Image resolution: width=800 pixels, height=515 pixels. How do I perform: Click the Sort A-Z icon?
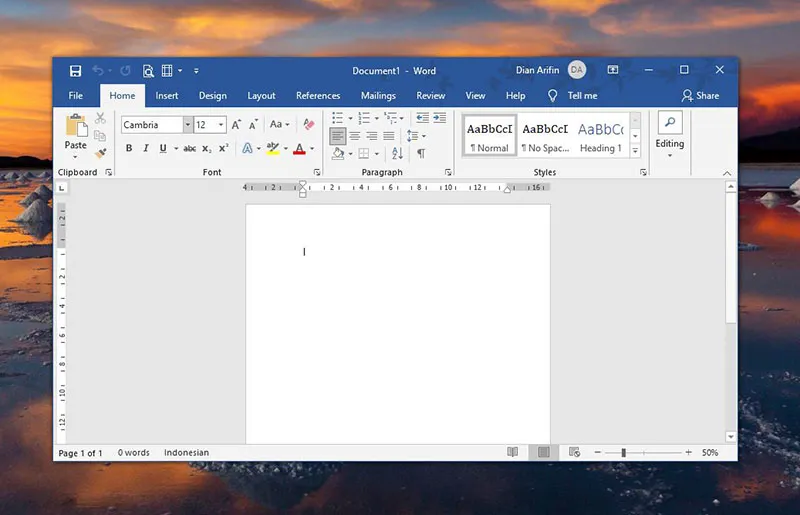[397, 153]
